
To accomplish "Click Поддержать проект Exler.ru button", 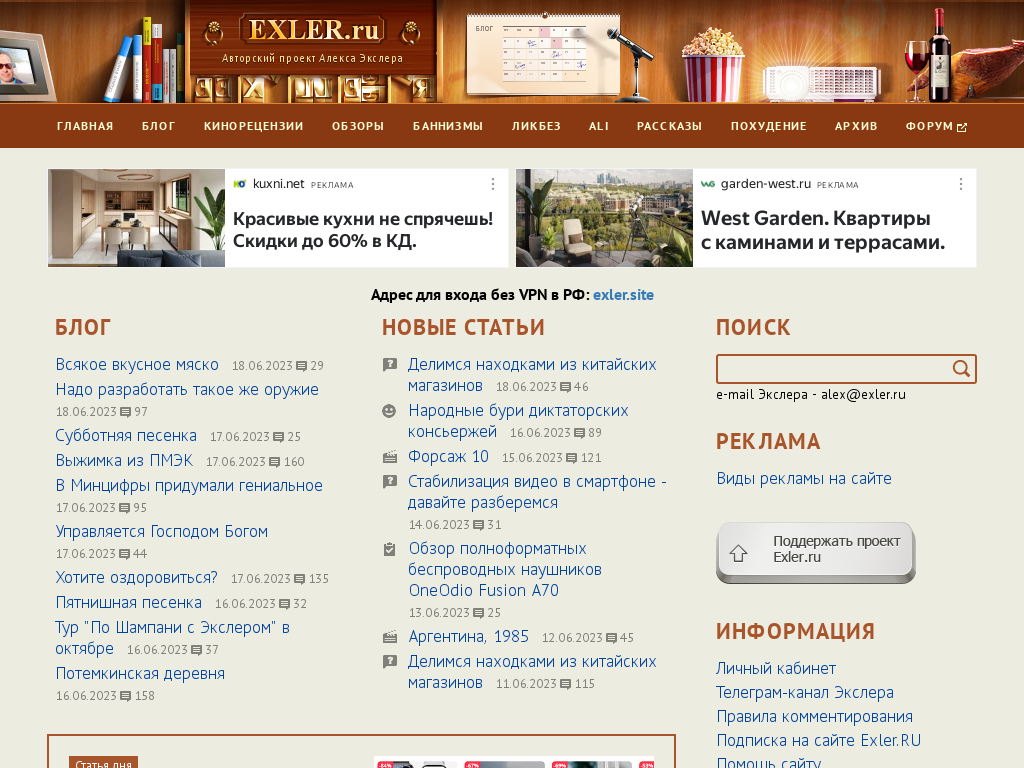I will pos(816,552).
